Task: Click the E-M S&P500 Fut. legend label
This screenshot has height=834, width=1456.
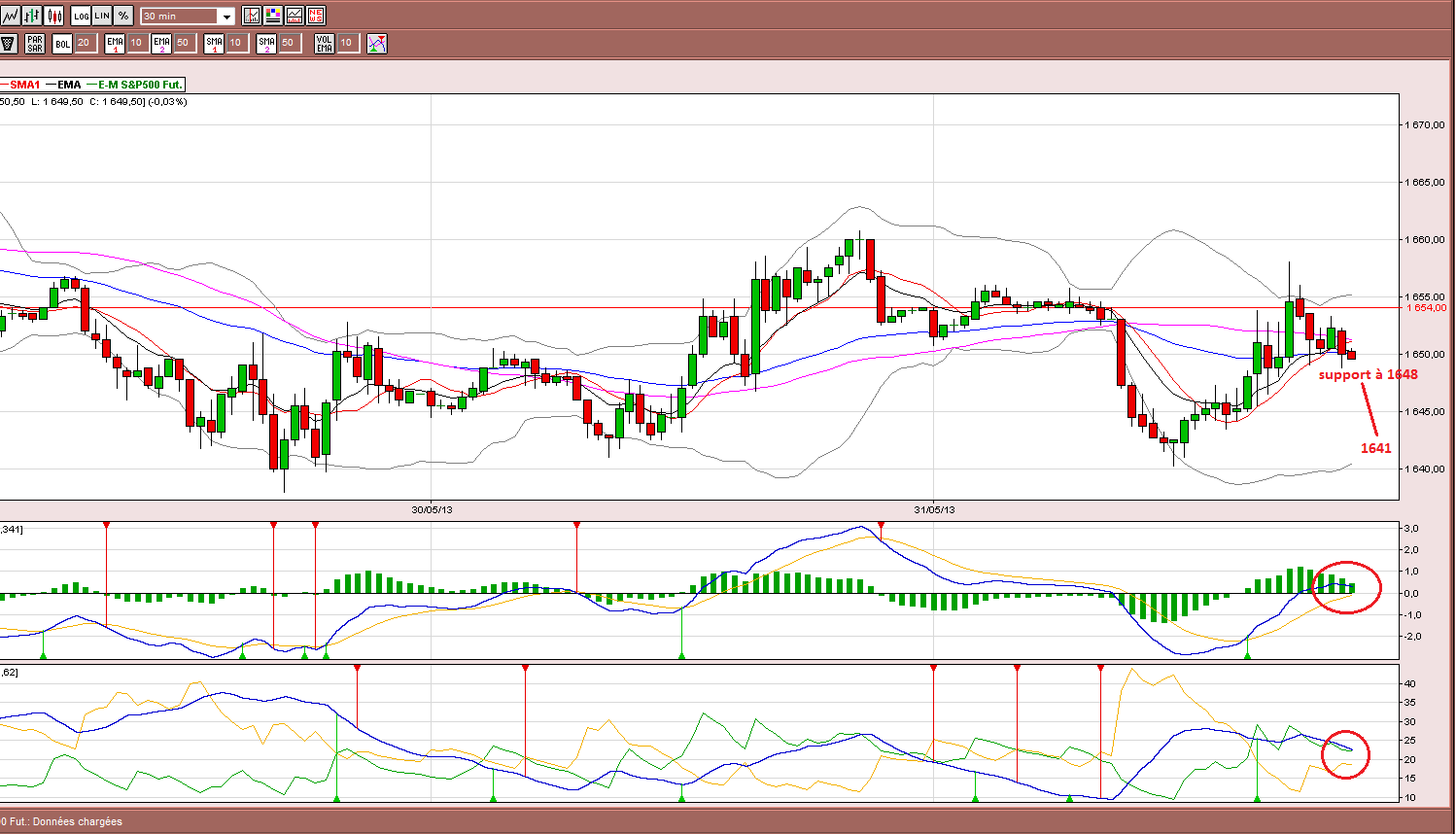Action: click(x=140, y=85)
